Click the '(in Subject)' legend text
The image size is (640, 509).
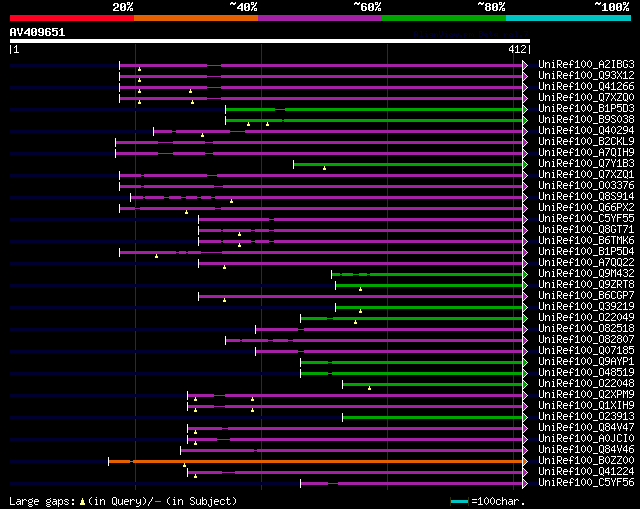point(201,501)
